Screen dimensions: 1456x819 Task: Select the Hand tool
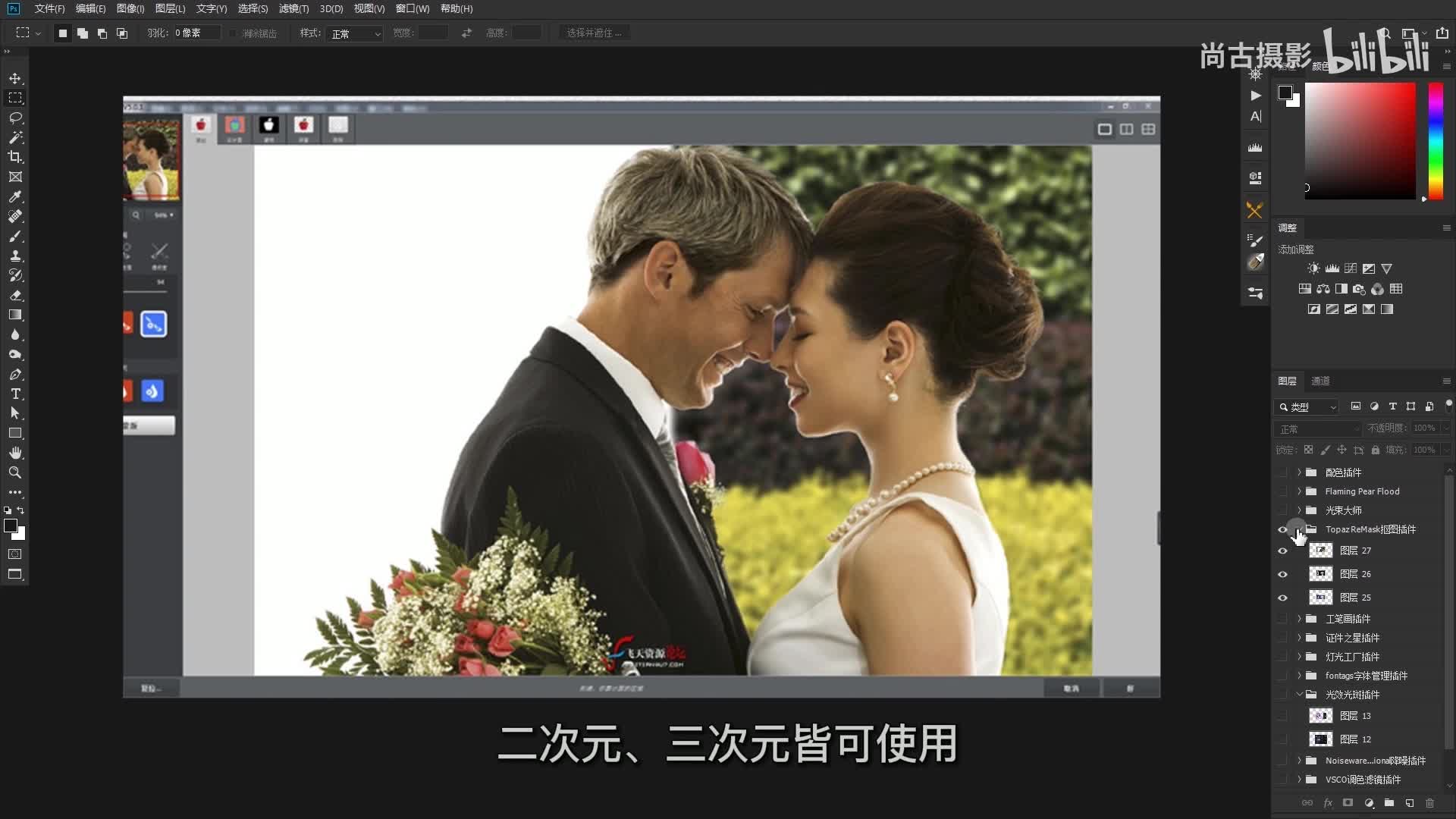pos(15,453)
